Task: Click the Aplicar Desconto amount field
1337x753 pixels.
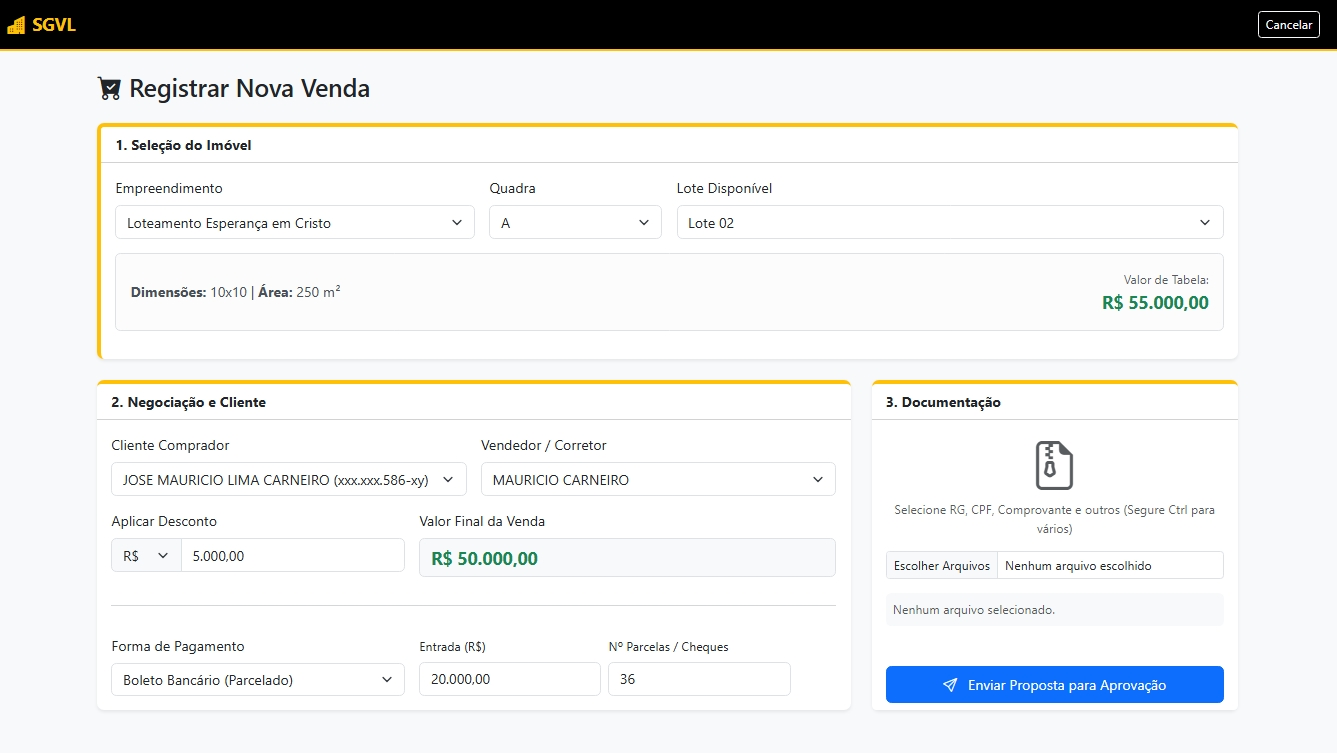Action: pyautogui.click(x=292, y=556)
